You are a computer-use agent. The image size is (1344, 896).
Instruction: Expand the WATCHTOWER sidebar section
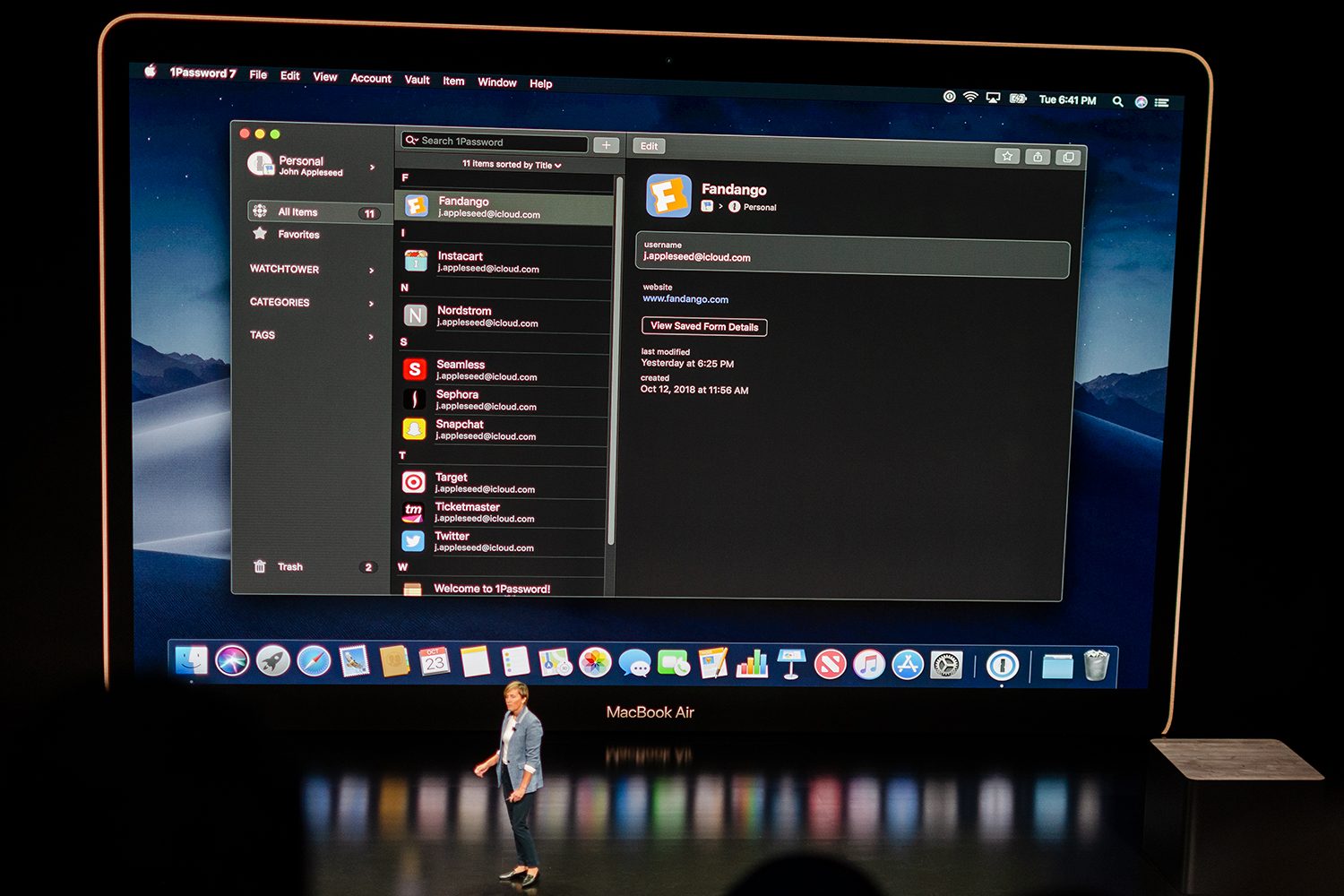point(284,269)
